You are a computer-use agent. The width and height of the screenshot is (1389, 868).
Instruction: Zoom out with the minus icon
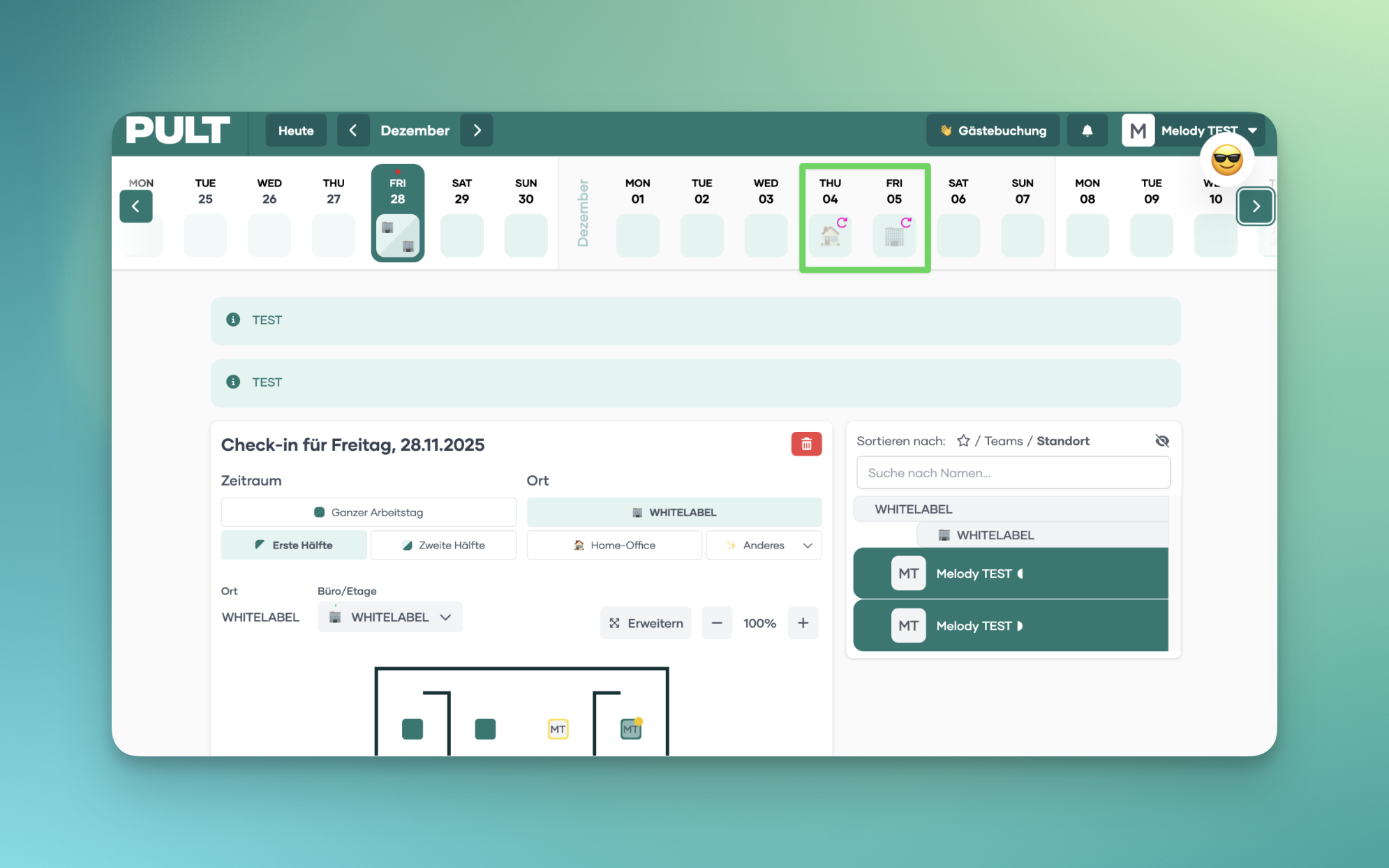click(717, 623)
